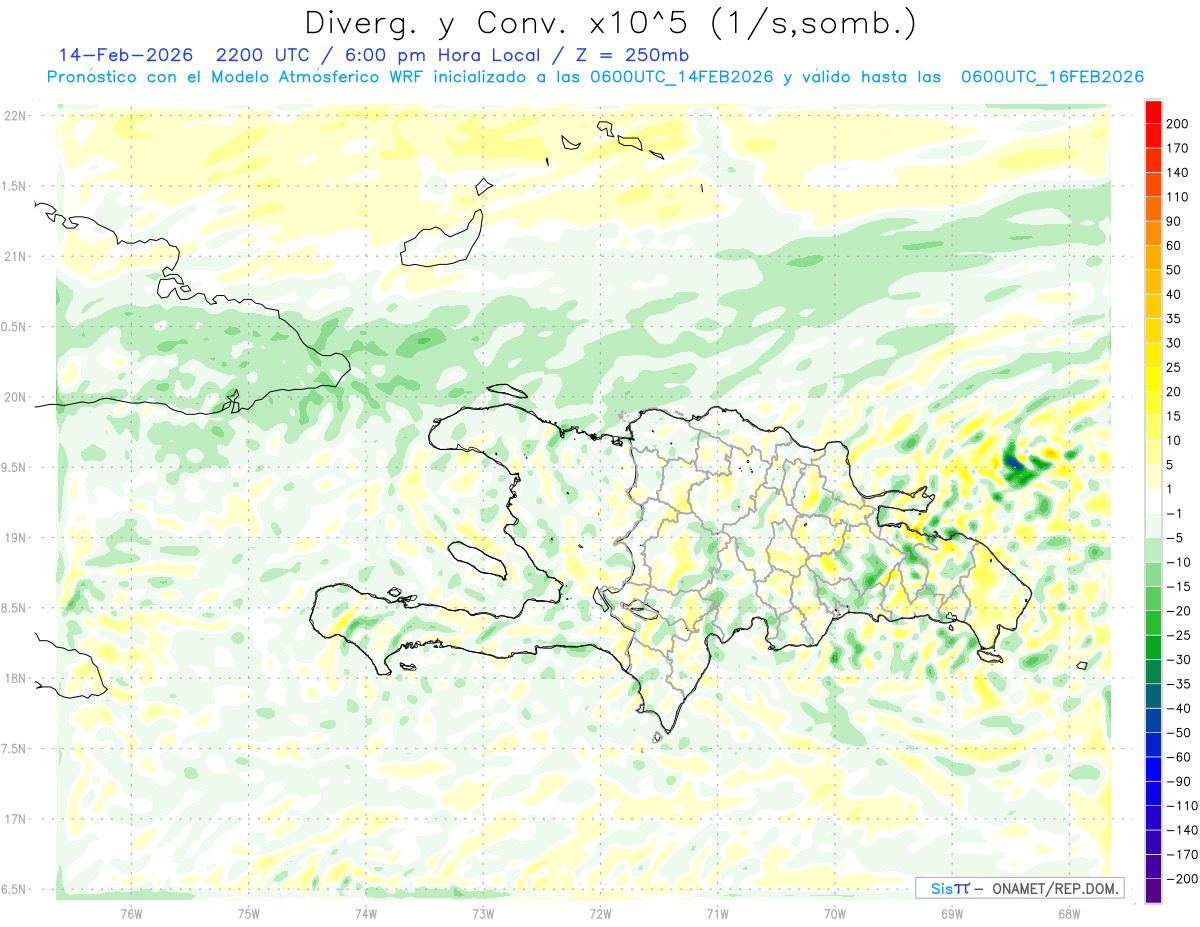This screenshot has width=1200, height=927.
Task: Click the '21N' latitude label
Action: click(x=14, y=257)
